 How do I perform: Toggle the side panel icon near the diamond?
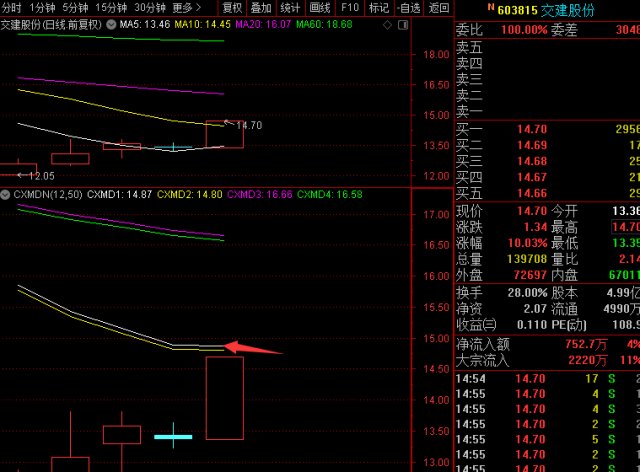tap(403, 25)
